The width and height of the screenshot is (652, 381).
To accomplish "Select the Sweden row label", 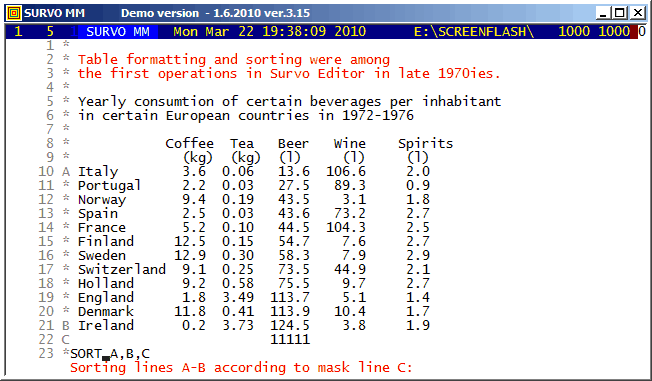I will pos(102,255).
